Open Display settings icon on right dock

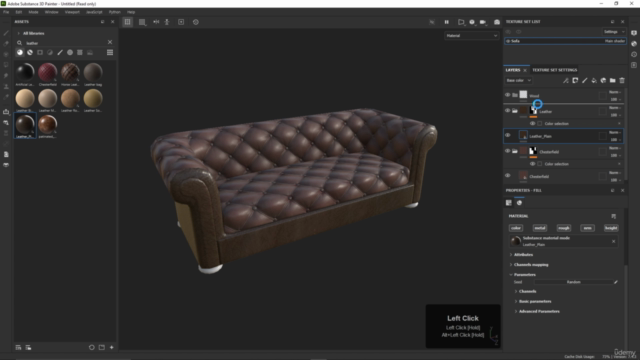634,33
